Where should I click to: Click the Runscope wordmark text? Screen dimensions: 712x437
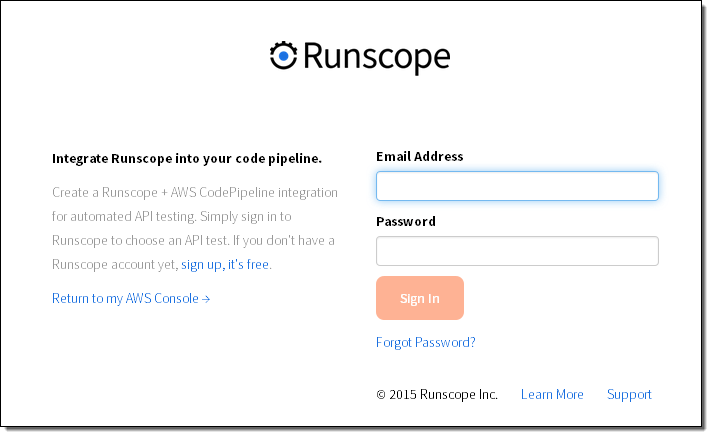tap(376, 57)
